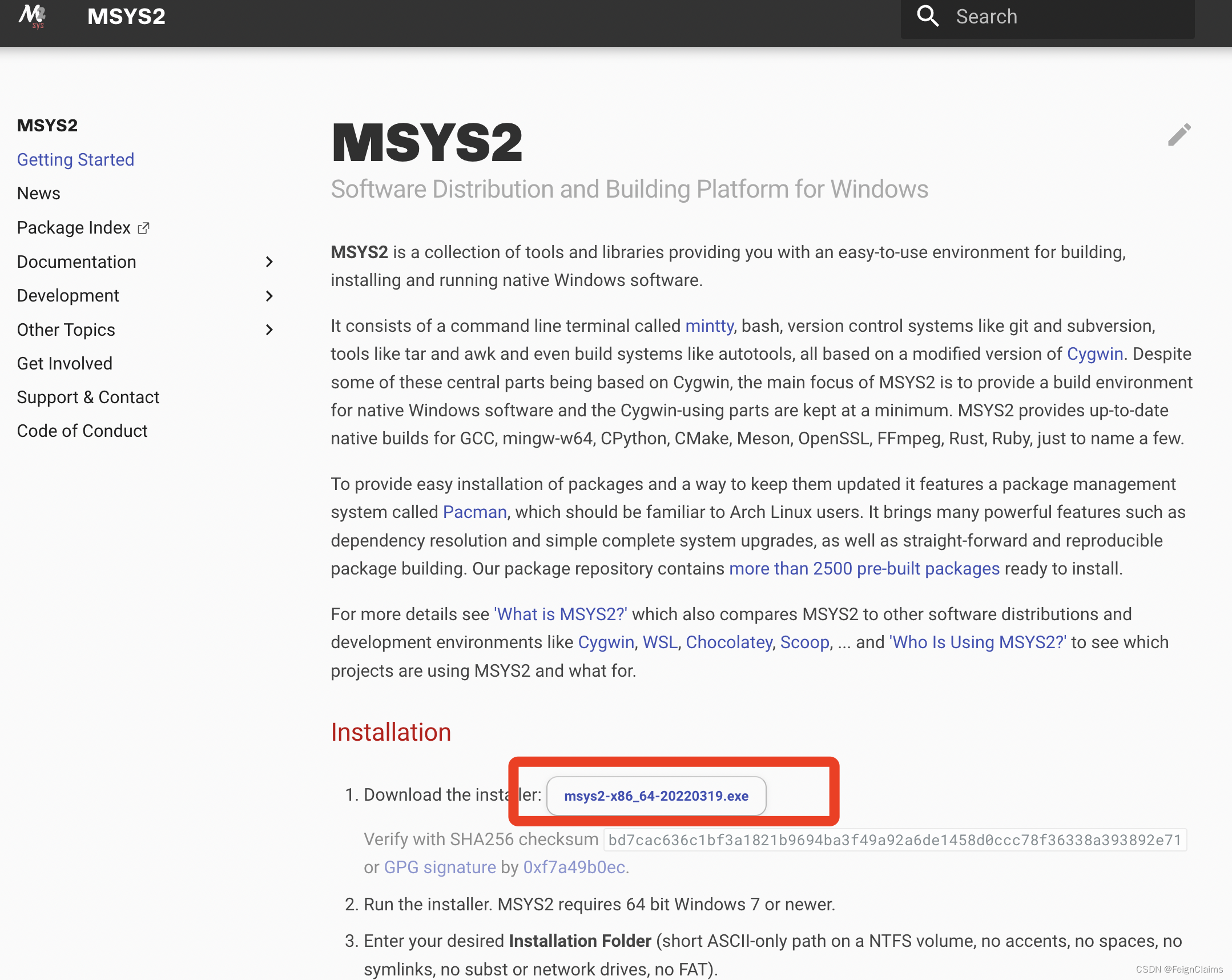Open 'Who Is Using MSYS2?' link
Viewport: 1232px width, 980px height.
(978, 642)
